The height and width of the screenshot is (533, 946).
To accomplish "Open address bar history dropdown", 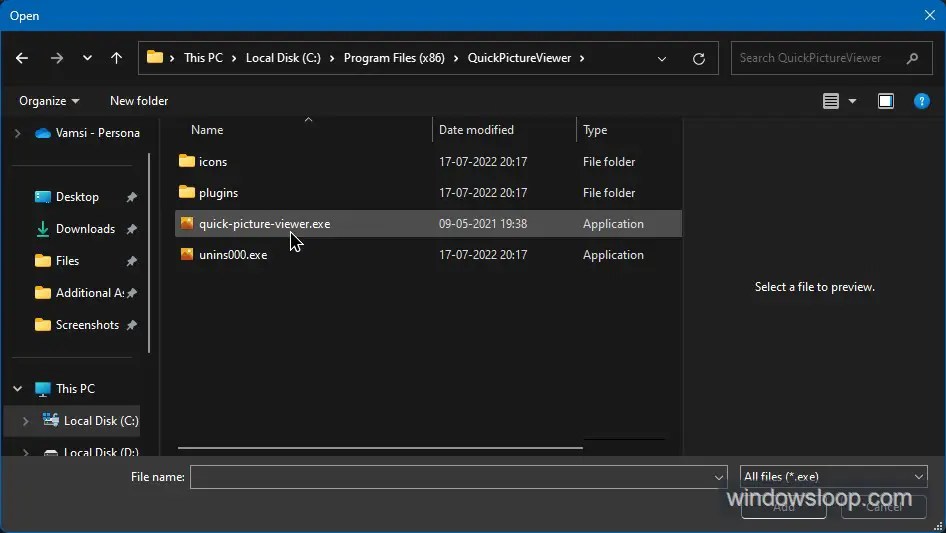I will tap(662, 59).
